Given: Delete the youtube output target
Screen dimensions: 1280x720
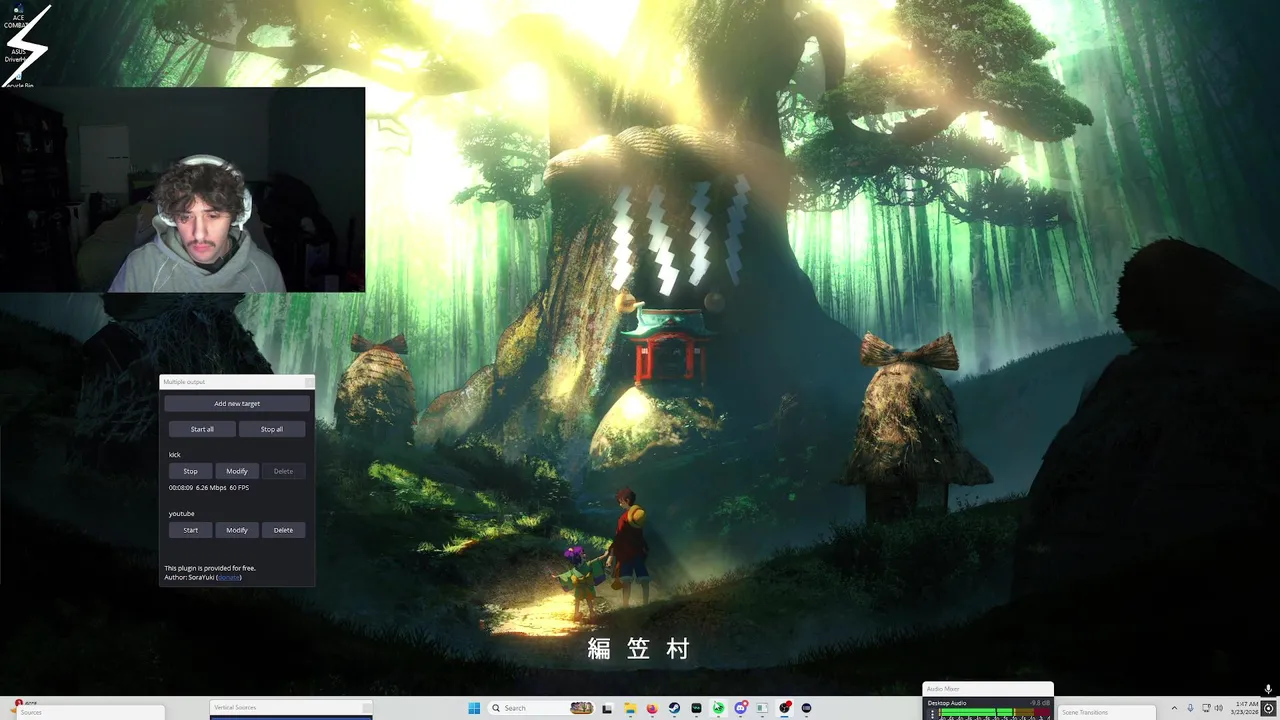Looking at the screenshot, I should tap(284, 530).
